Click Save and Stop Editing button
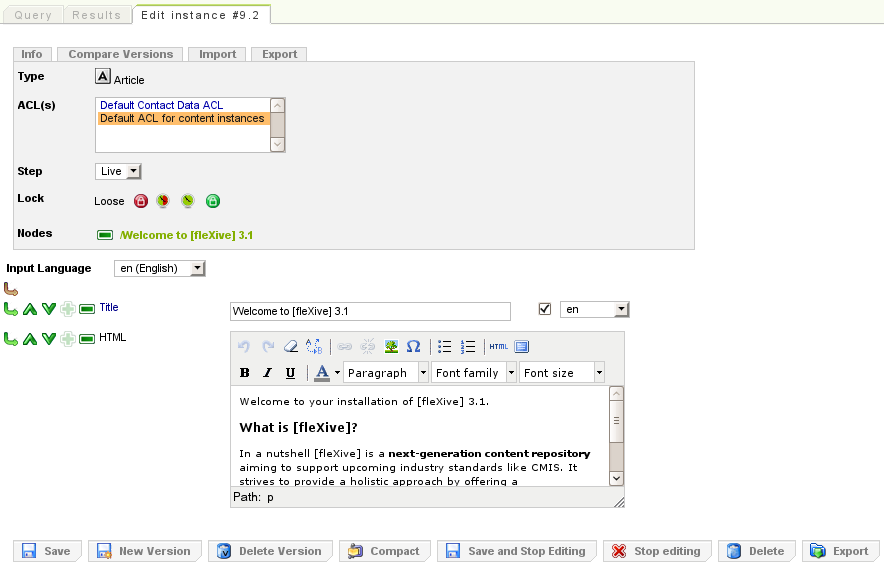The image size is (884, 566). (517, 551)
